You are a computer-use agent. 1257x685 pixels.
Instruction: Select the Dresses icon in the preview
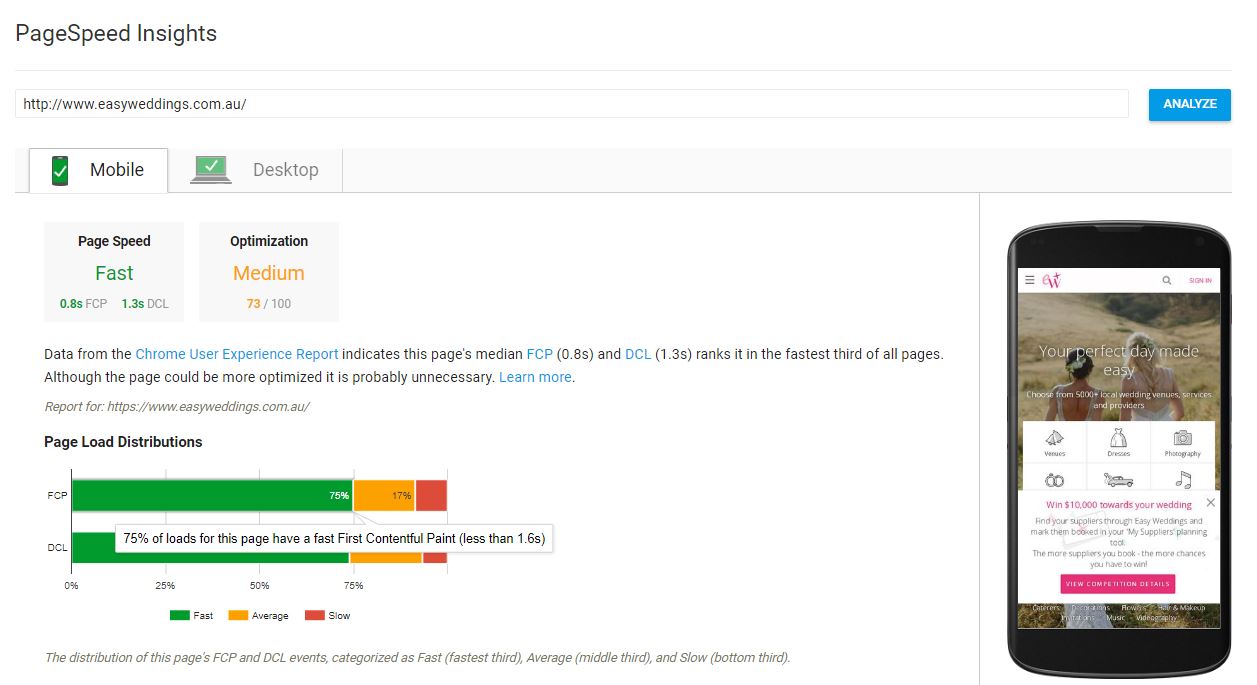1118,438
